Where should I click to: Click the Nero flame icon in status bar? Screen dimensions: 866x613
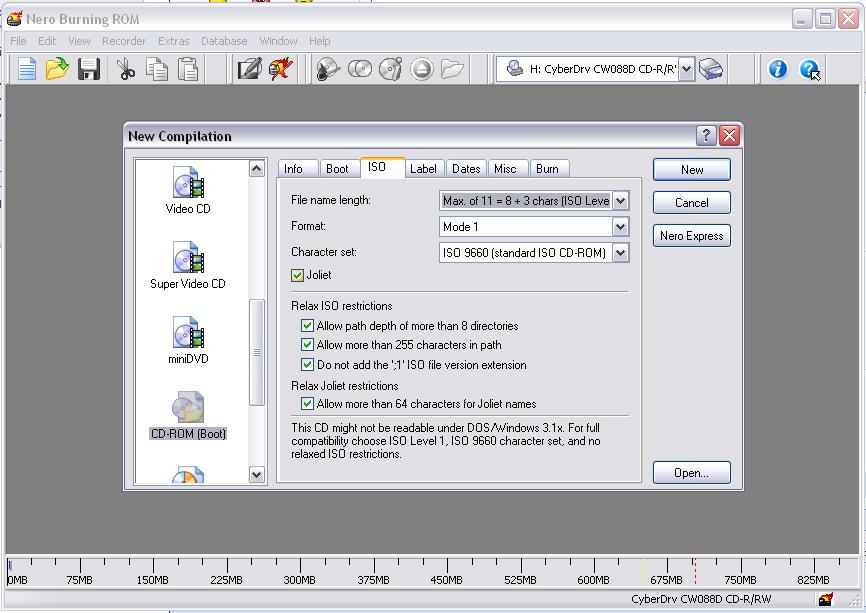coord(826,599)
